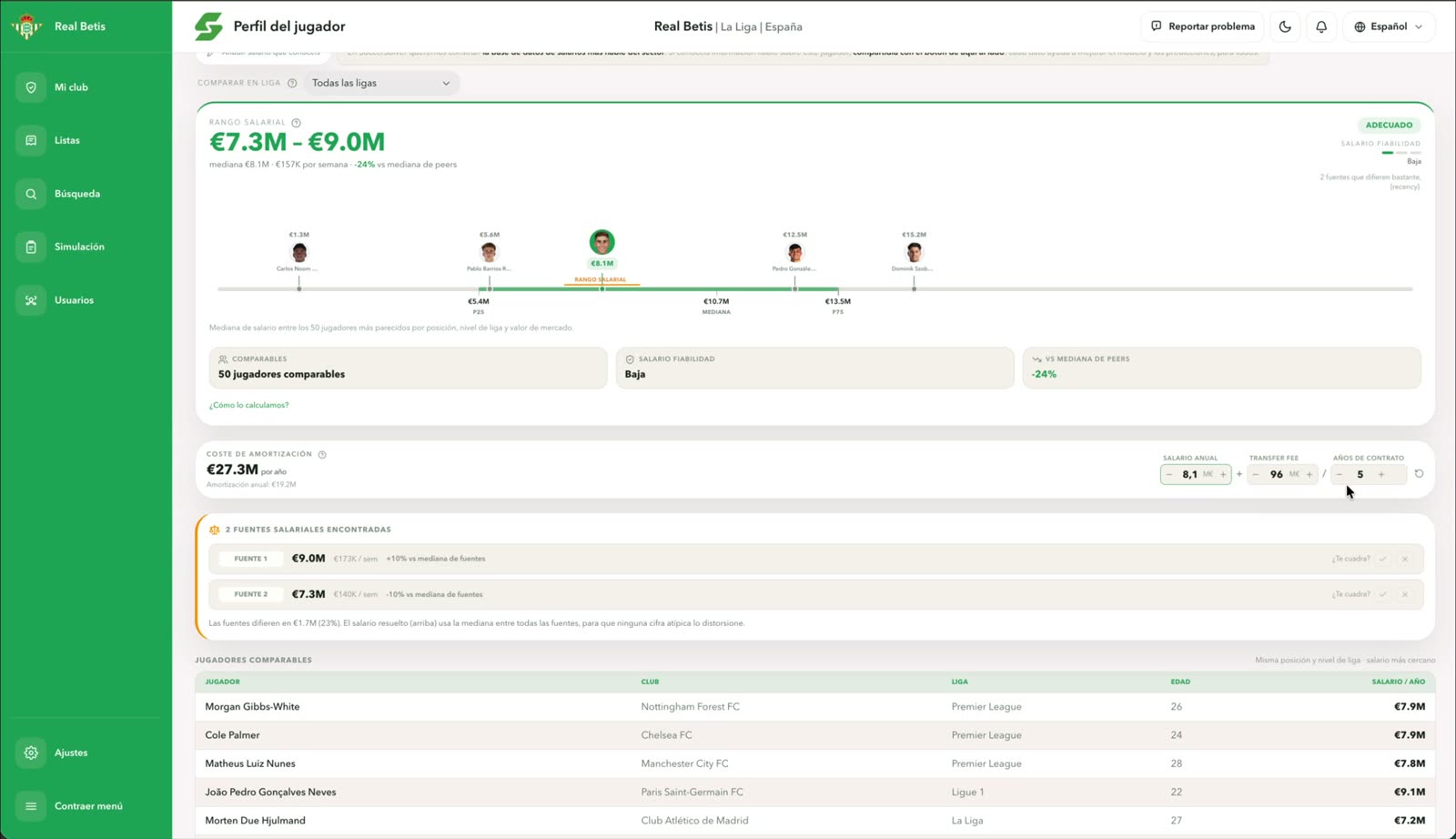This screenshot has width=1456, height=839.
Task: Click the Salario fiabilidad Baja card
Action: coord(814,368)
